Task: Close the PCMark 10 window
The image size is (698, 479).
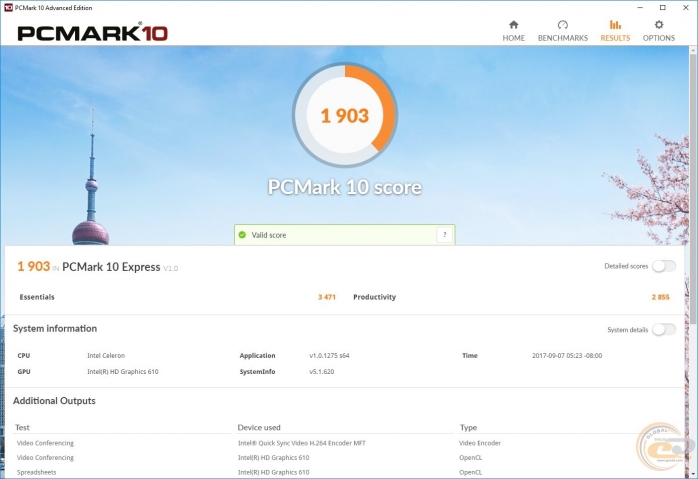Action: (x=686, y=8)
